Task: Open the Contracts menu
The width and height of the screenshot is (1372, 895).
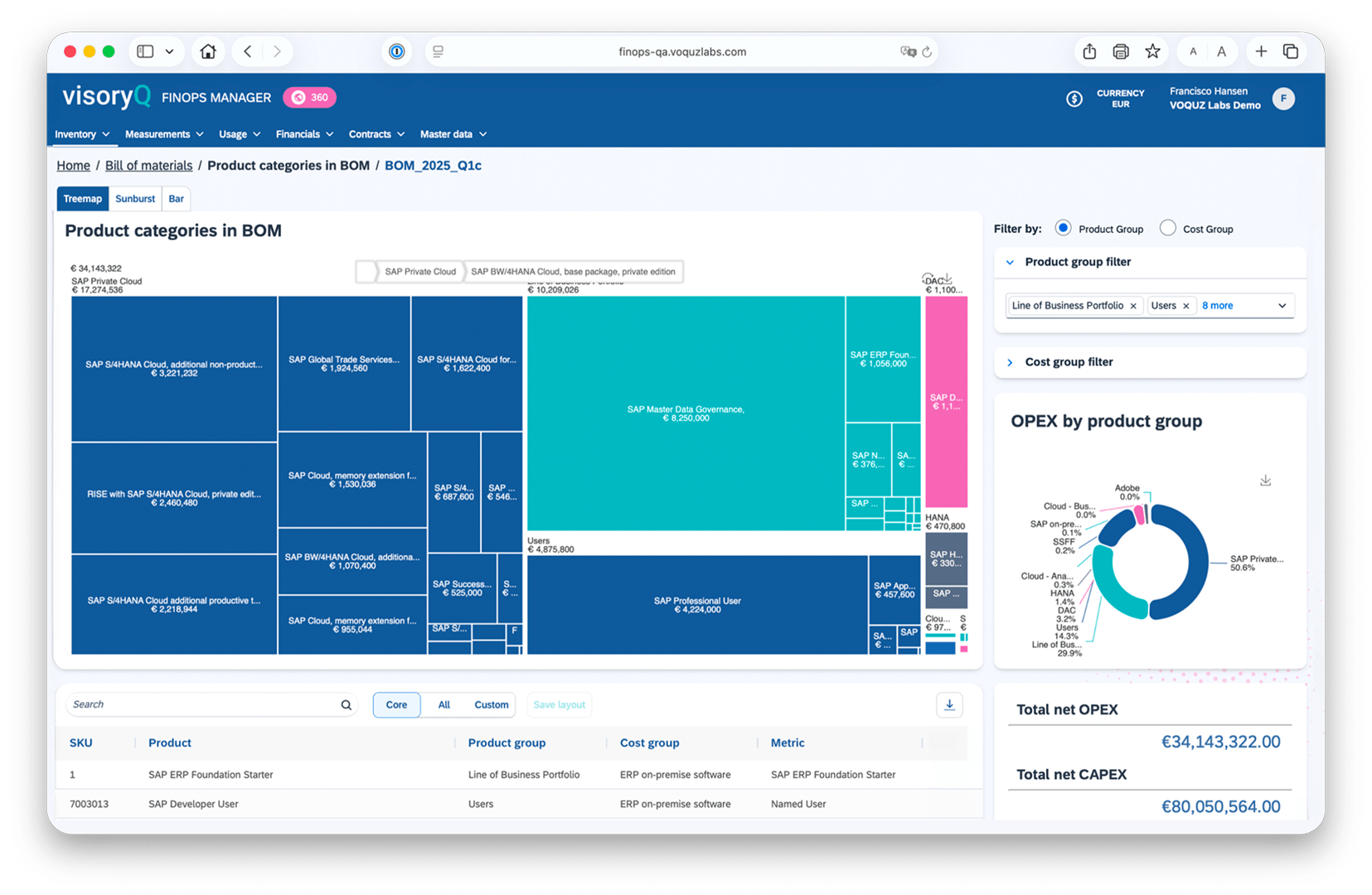Action: (x=376, y=134)
